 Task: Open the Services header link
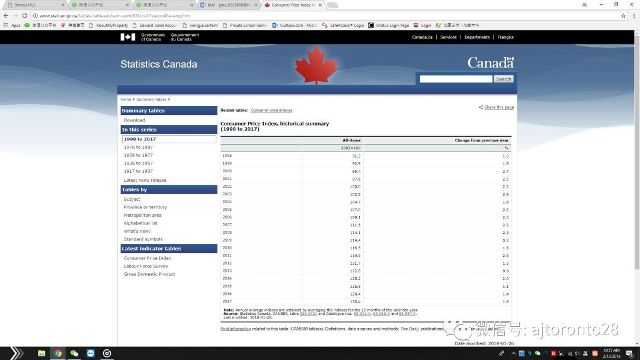click(x=448, y=37)
